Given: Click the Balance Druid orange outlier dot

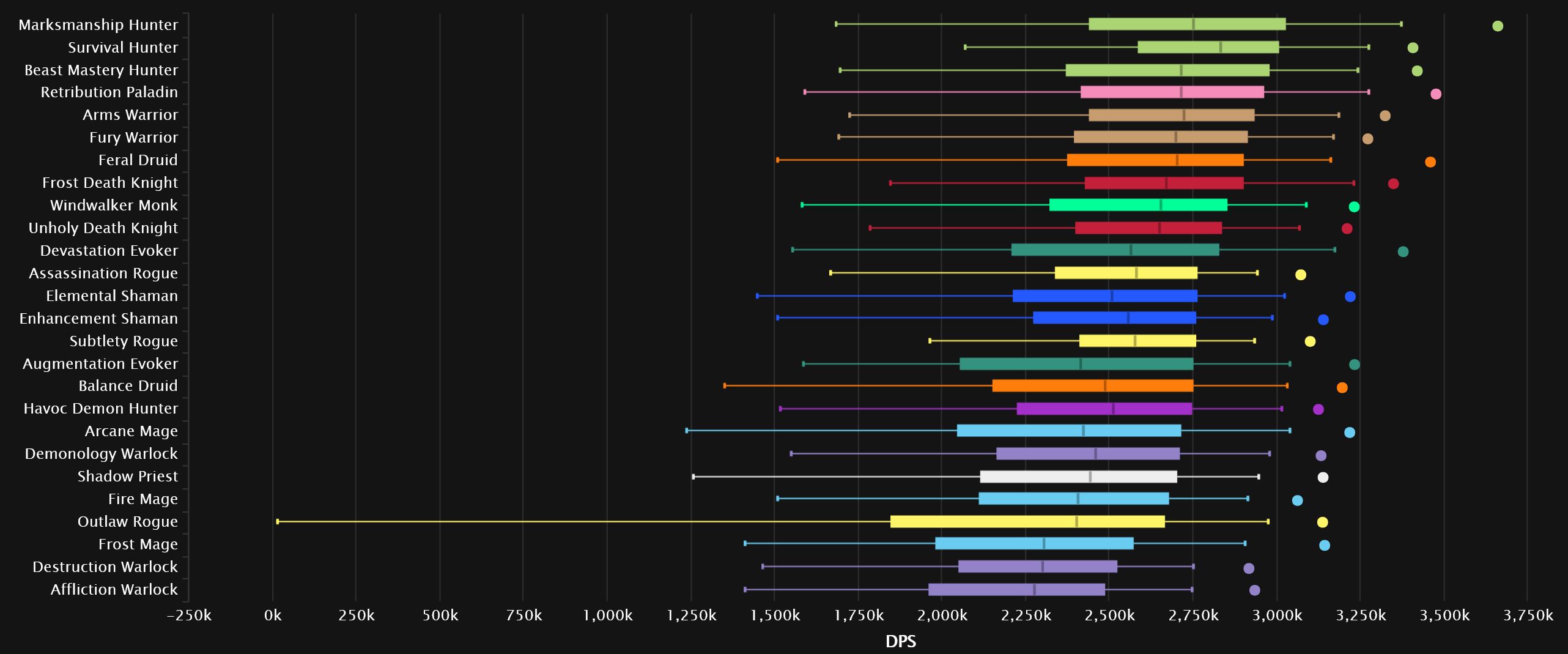Looking at the screenshot, I should (x=1342, y=387).
